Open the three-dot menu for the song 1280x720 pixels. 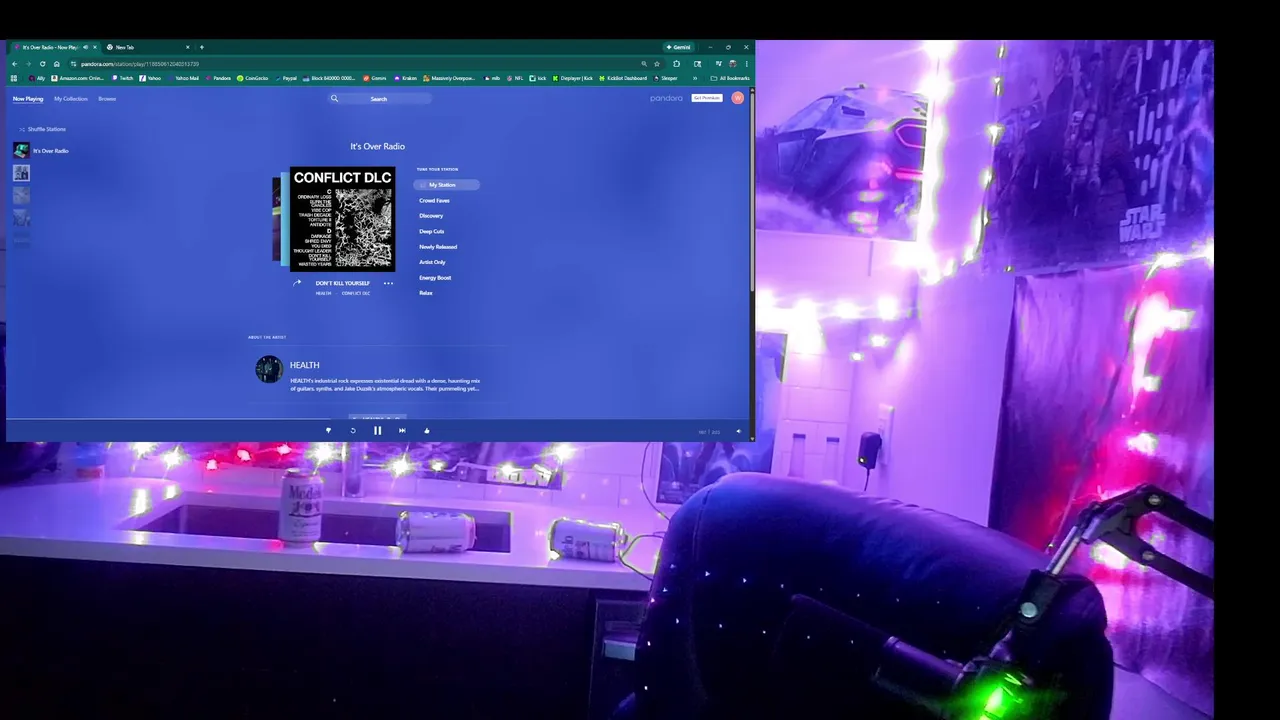[388, 283]
